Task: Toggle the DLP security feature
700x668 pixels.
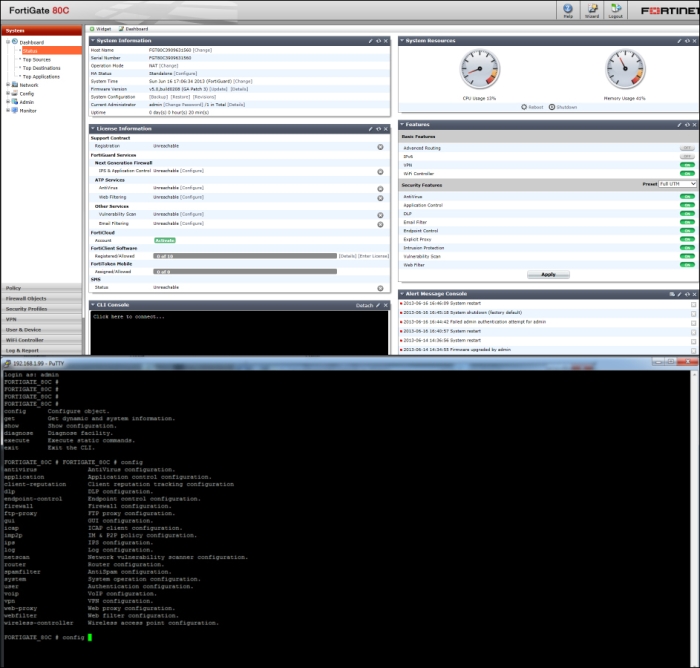Action: click(687, 213)
